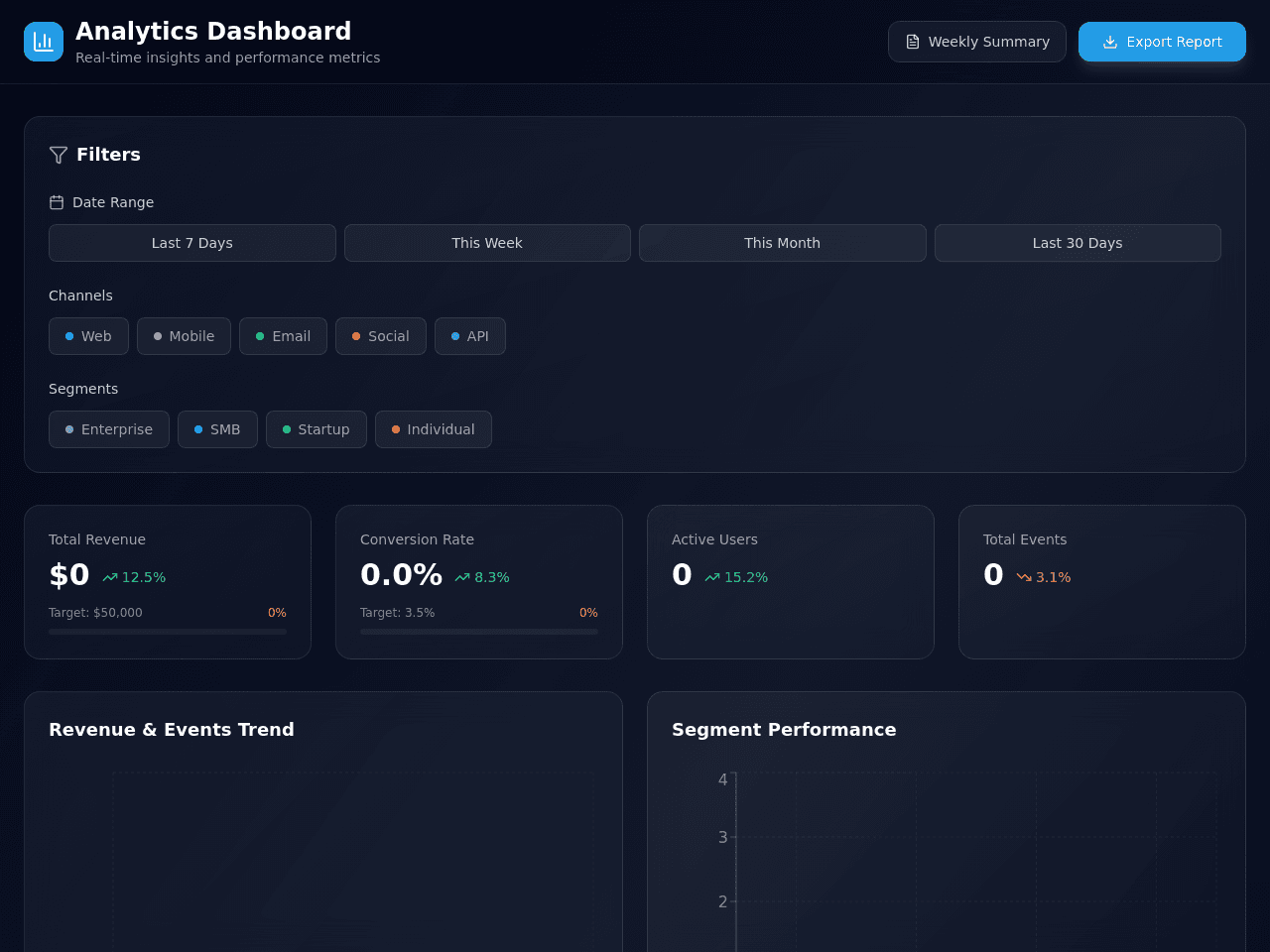Click the Total Events card title
1270x952 pixels.
coord(1025,539)
